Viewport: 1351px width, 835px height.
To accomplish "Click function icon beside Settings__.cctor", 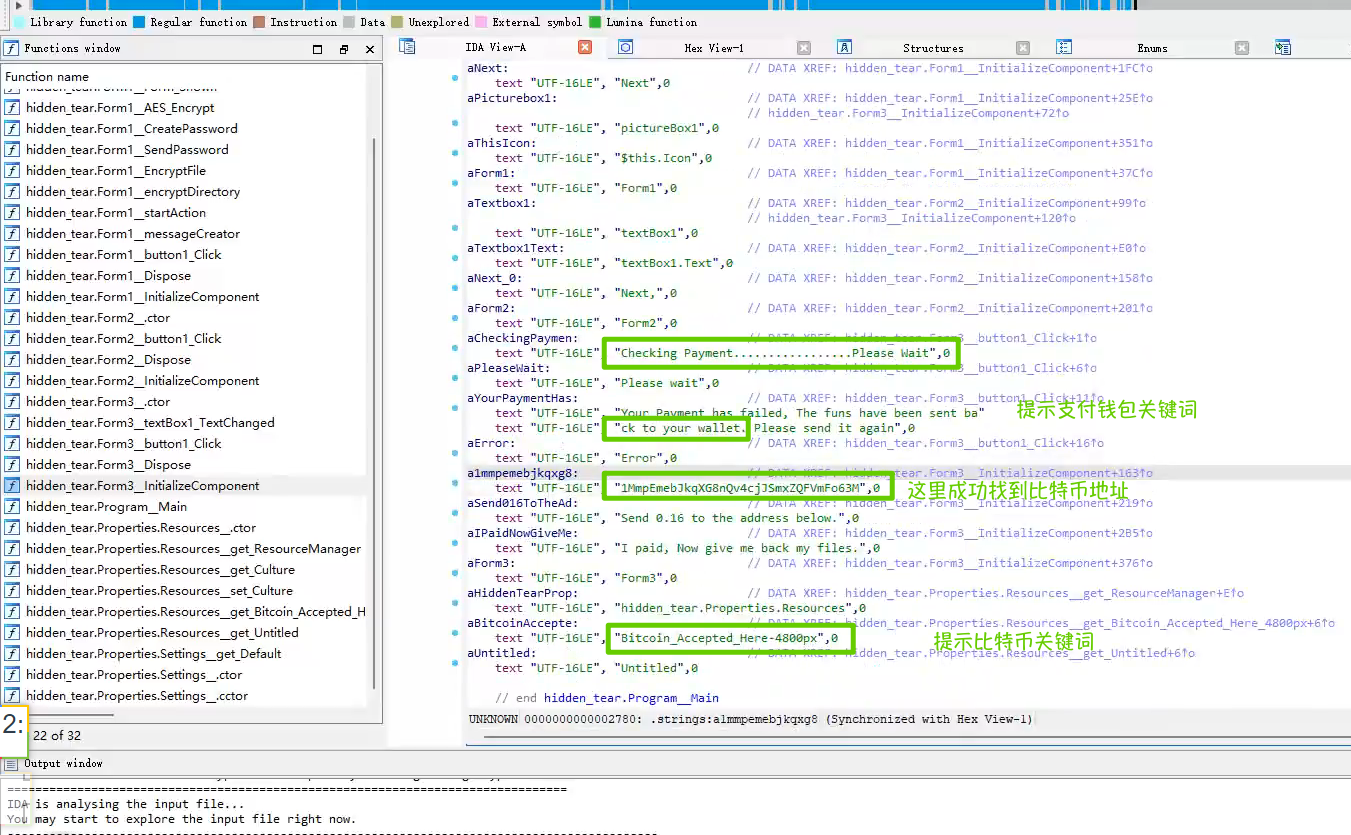I will pos(13,695).
